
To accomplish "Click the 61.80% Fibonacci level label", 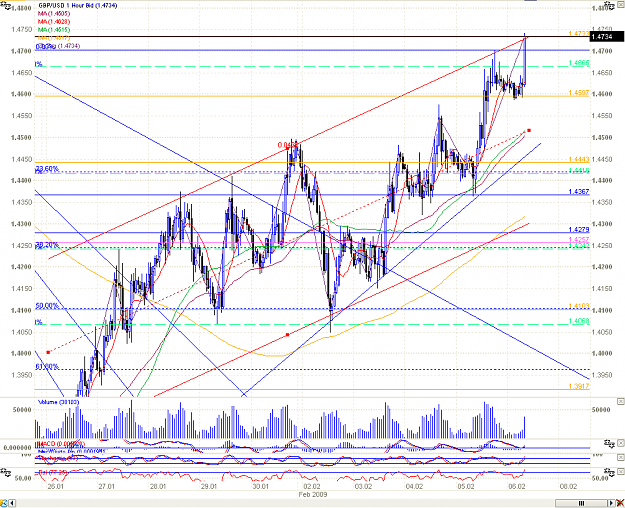I will point(47,366).
